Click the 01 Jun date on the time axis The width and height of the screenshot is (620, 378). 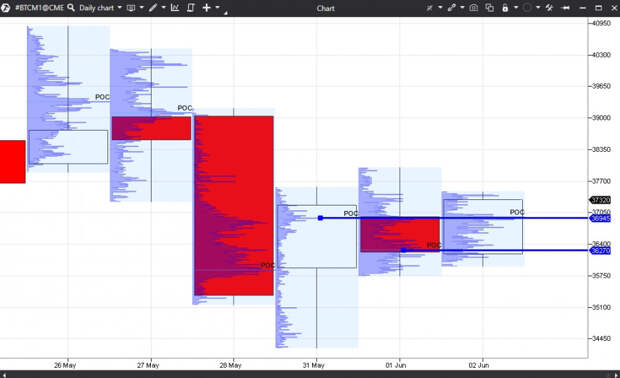[x=396, y=365]
